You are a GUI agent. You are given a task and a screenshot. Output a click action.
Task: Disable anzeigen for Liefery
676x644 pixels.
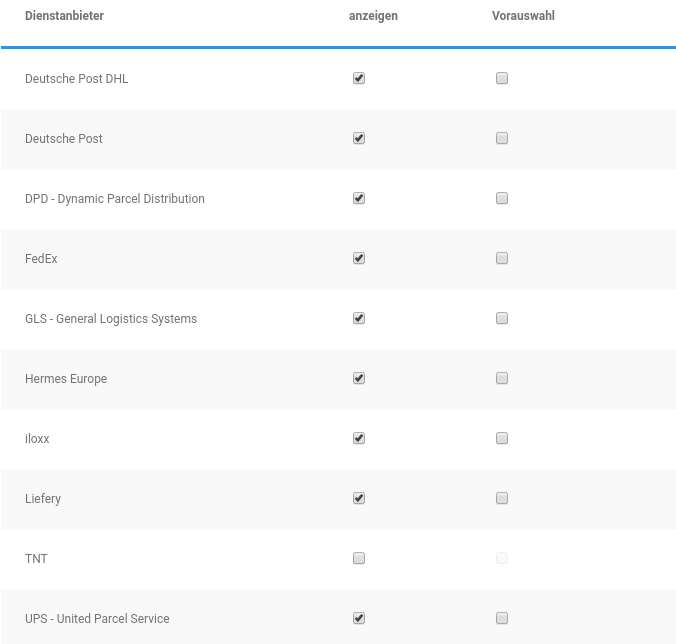click(359, 498)
